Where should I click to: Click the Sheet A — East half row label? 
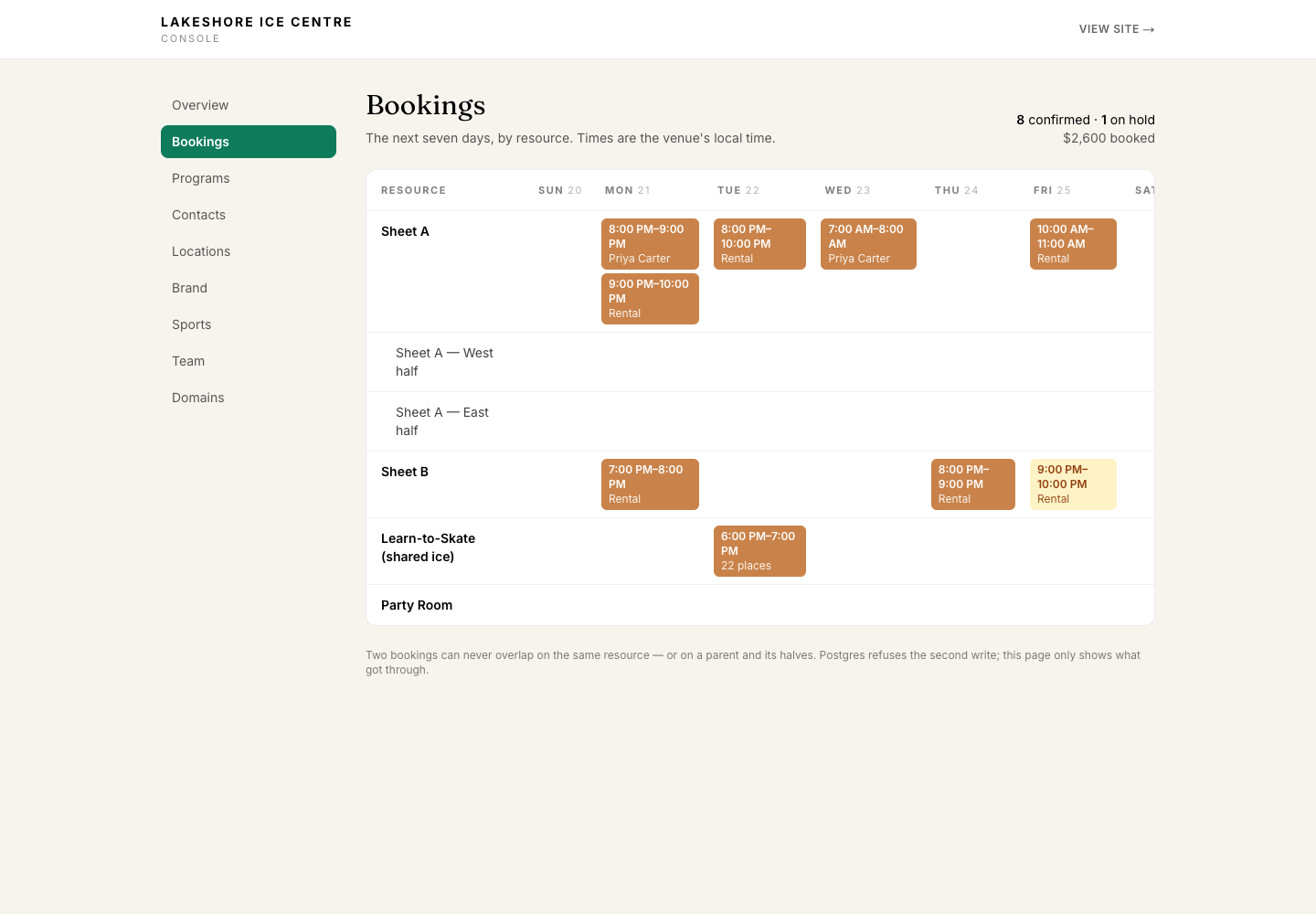[442, 421]
